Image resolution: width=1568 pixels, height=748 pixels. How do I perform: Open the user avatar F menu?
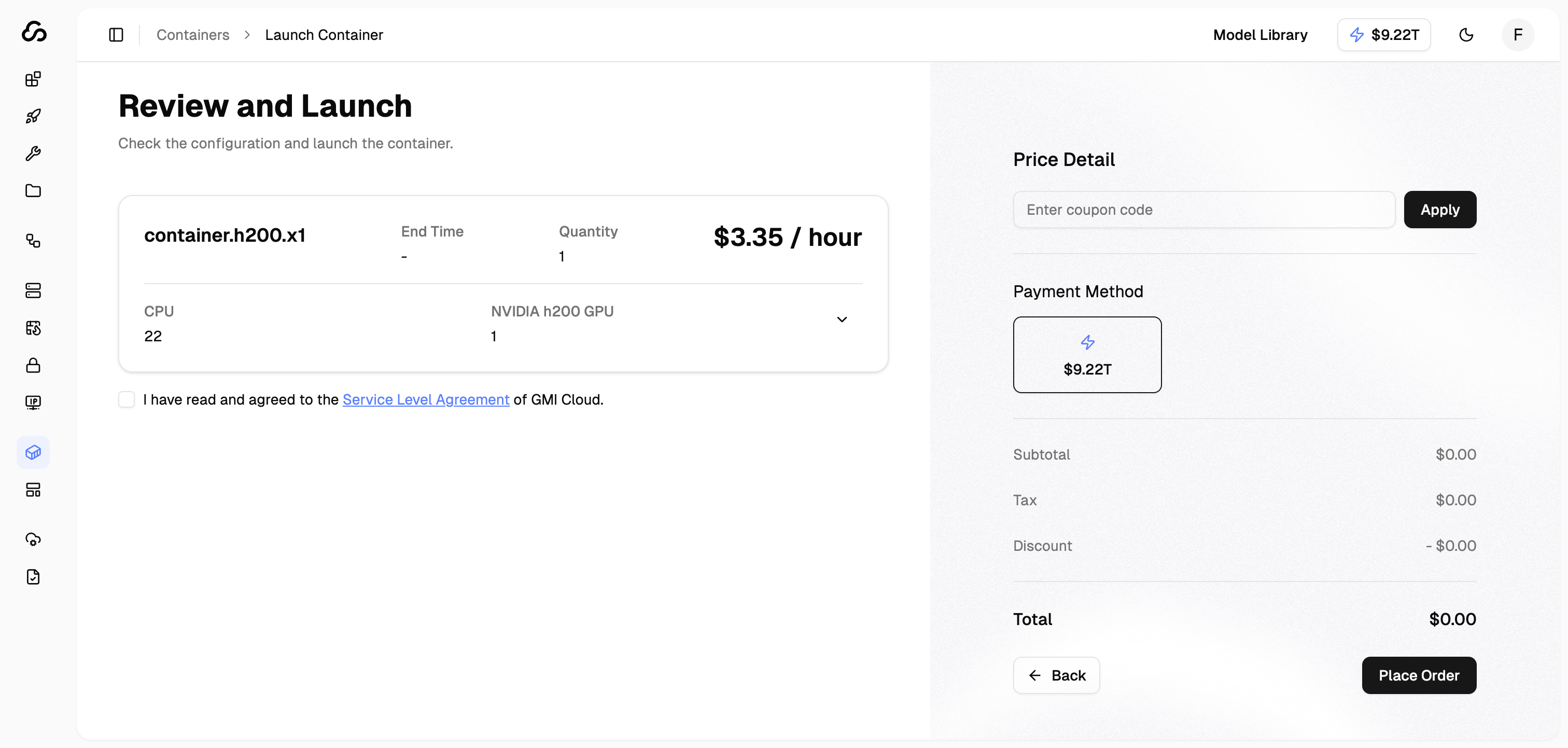(x=1518, y=35)
